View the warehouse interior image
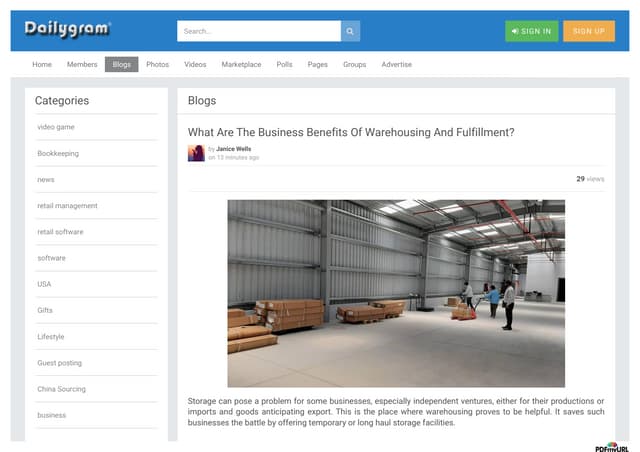Screen dimensions: 640x452 point(396,293)
